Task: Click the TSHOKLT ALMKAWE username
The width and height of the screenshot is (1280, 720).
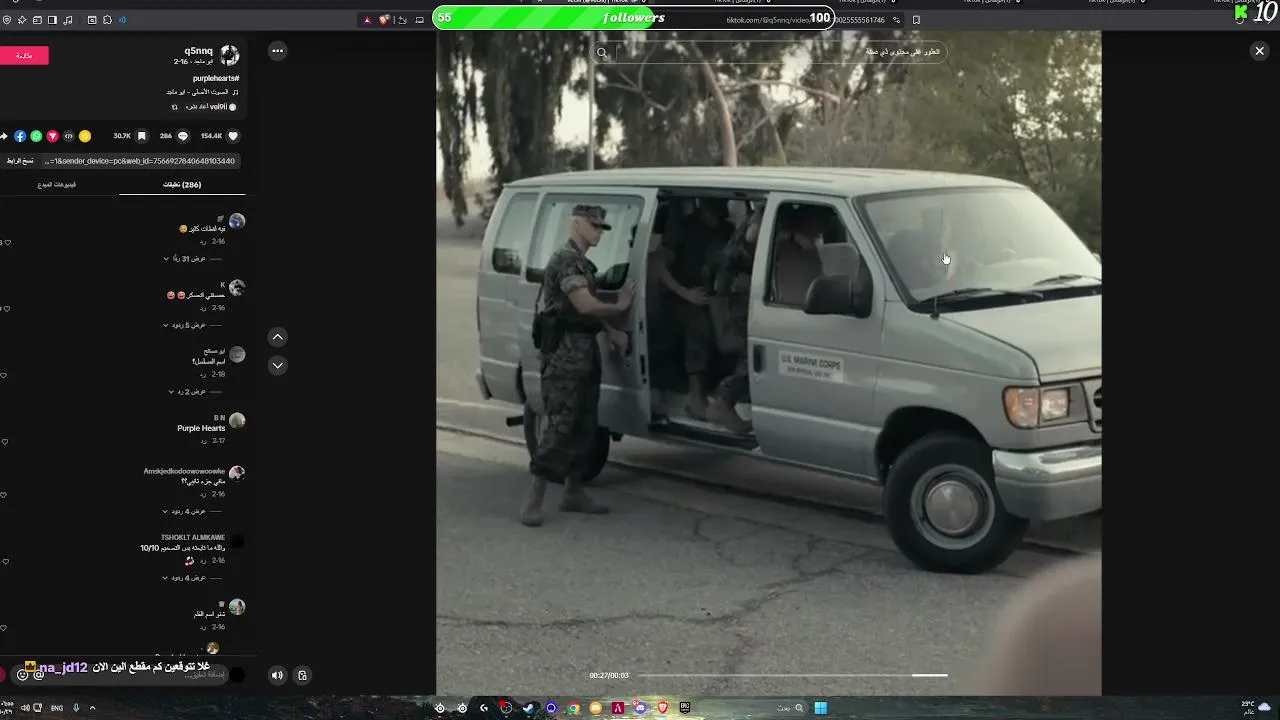Action: click(193, 537)
